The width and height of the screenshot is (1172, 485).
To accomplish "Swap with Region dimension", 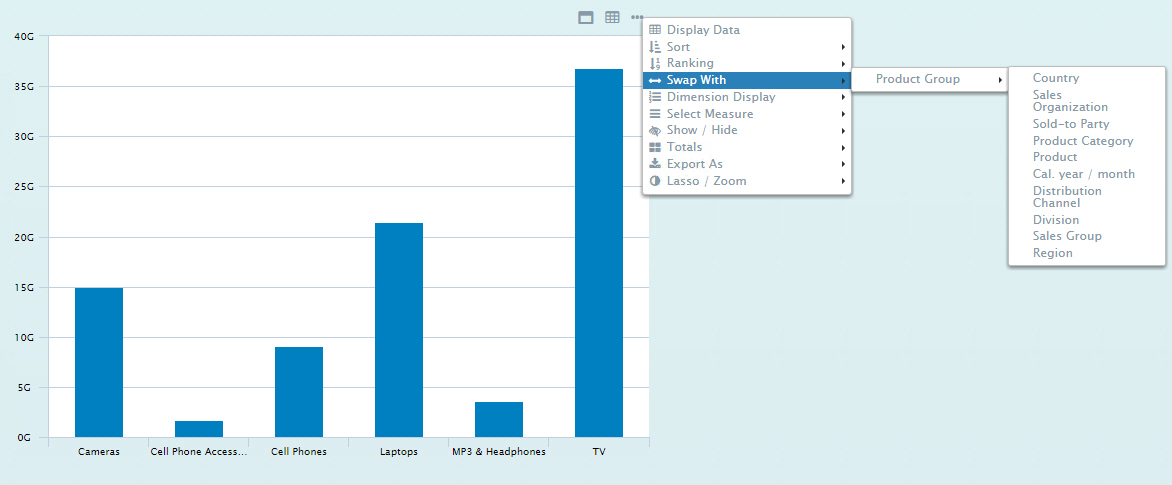I will tap(1052, 253).
